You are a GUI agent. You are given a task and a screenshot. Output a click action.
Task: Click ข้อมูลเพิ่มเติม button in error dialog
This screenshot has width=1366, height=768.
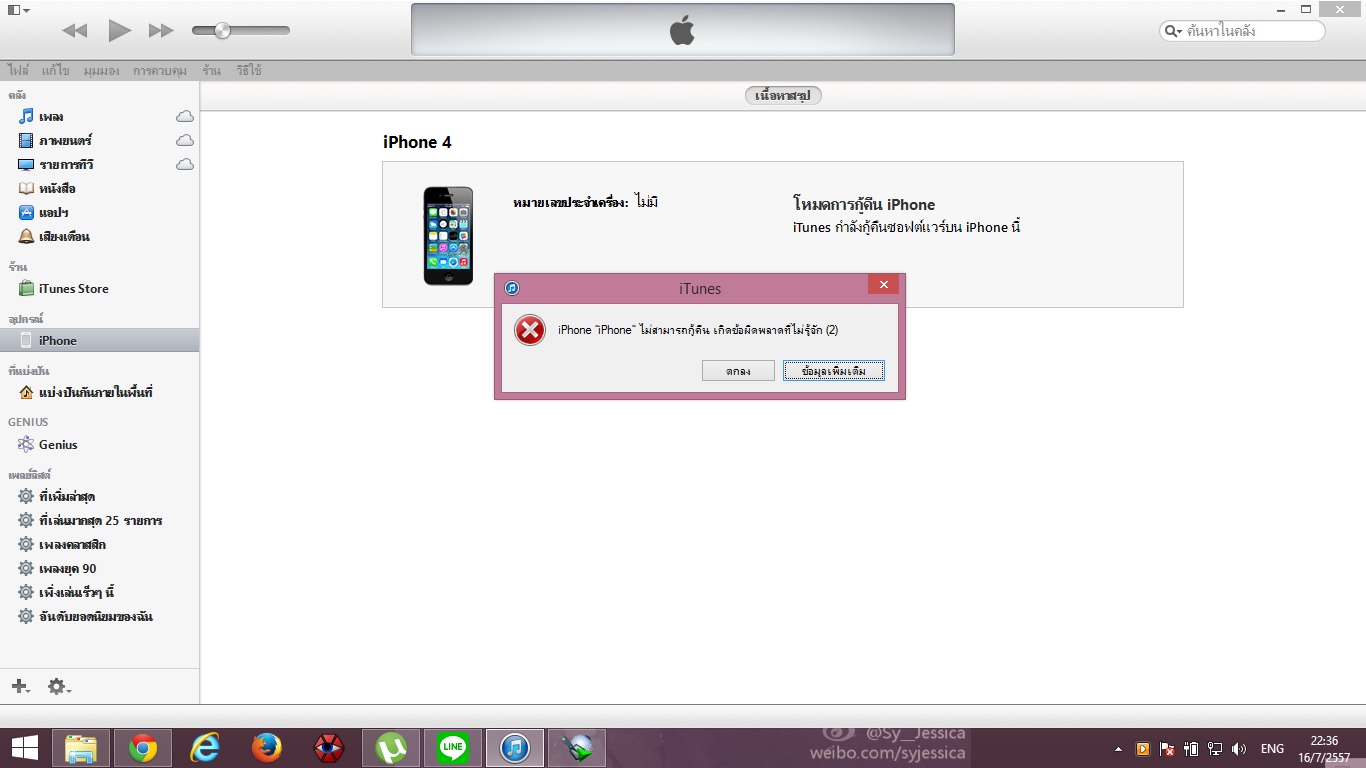coord(834,371)
